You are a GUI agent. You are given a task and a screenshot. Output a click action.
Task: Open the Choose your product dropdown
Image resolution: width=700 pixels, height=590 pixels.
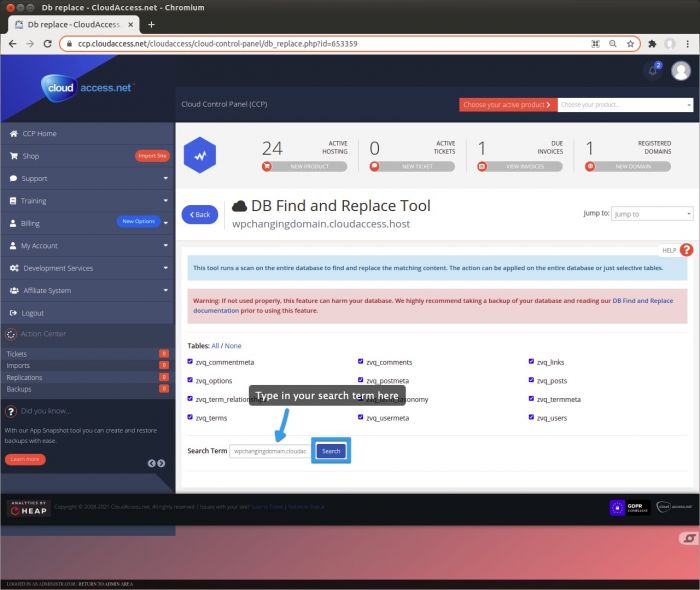tap(625, 104)
